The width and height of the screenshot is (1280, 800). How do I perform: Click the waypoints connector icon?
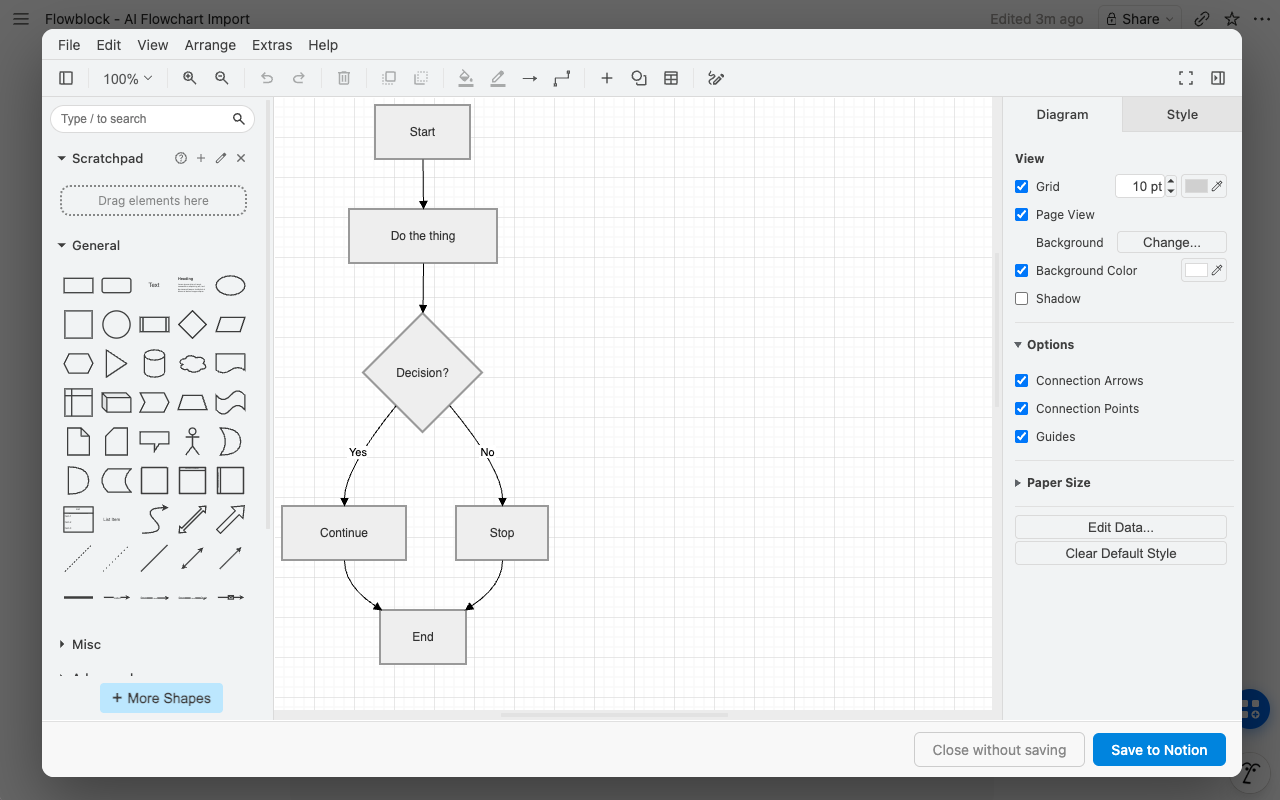point(562,78)
